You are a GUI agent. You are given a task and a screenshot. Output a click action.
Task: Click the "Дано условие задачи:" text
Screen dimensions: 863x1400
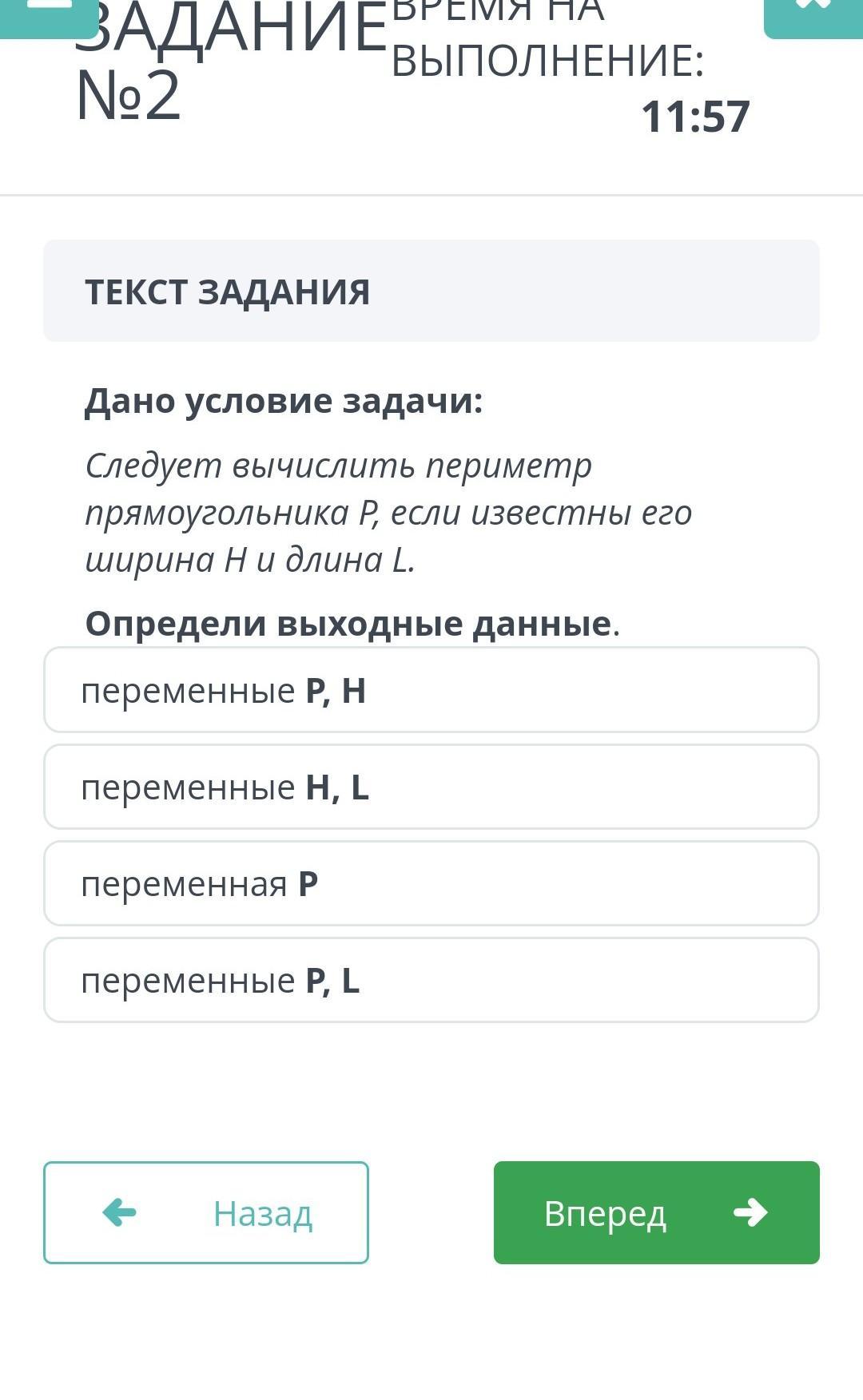pos(284,401)
